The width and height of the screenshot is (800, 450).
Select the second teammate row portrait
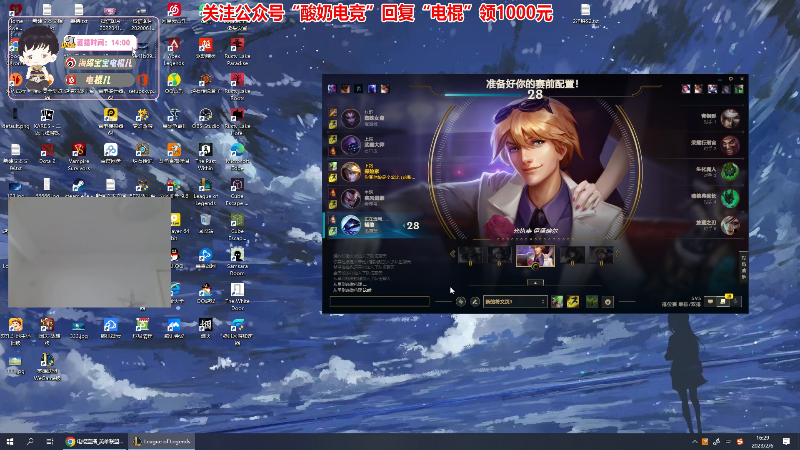[351, 145]
